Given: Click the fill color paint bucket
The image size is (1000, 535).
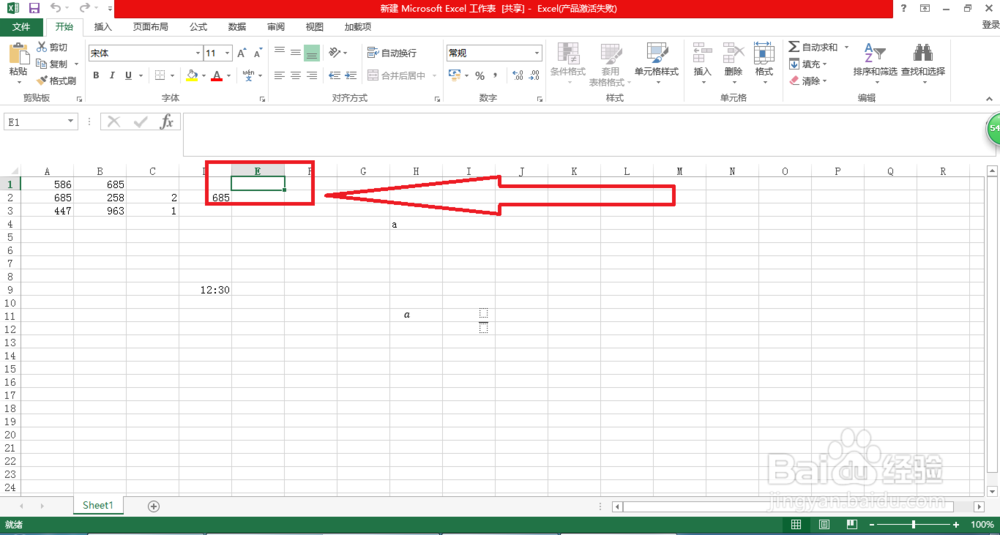Looking at the screenshot, I should (x=191, y=75).
